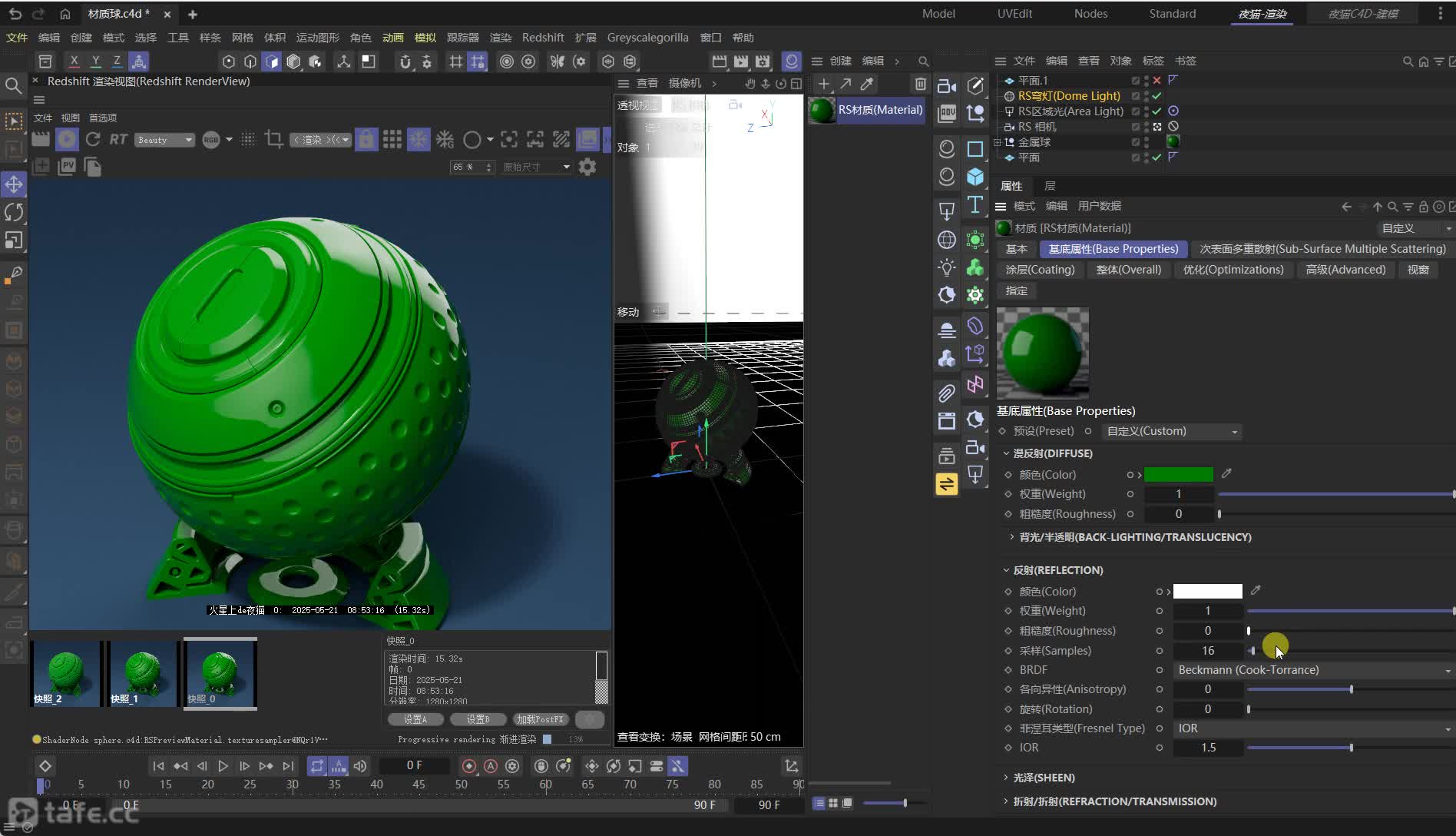Play the animation forward

click(x=223, y=766)
